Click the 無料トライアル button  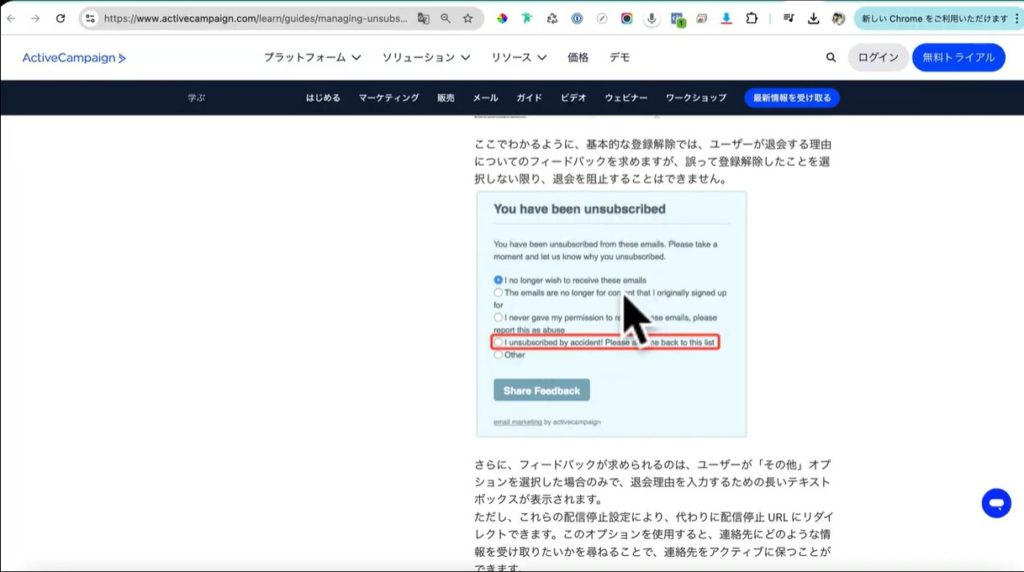click(x=958, y=58)
